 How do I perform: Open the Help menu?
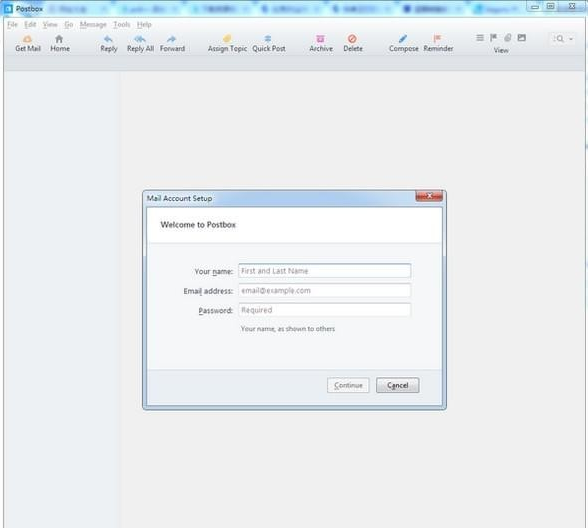[144, 25]
